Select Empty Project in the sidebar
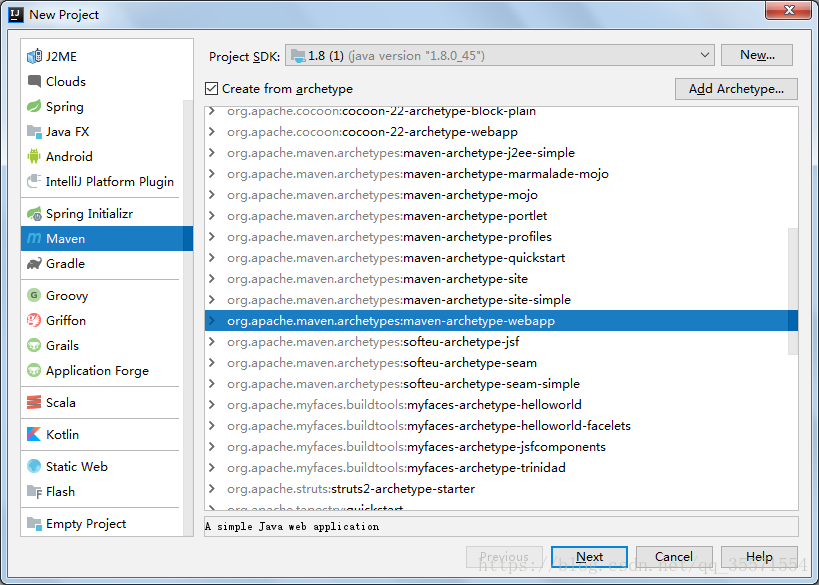The image size is (819, 585). (x=102, y=523)
